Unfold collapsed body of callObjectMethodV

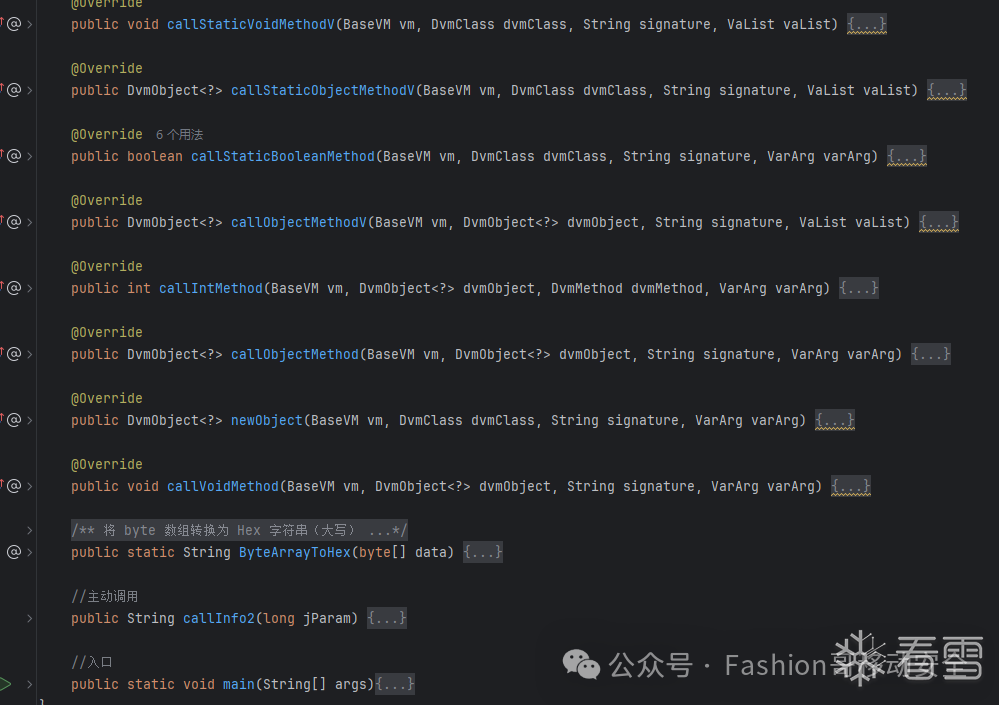click(938, 222)
